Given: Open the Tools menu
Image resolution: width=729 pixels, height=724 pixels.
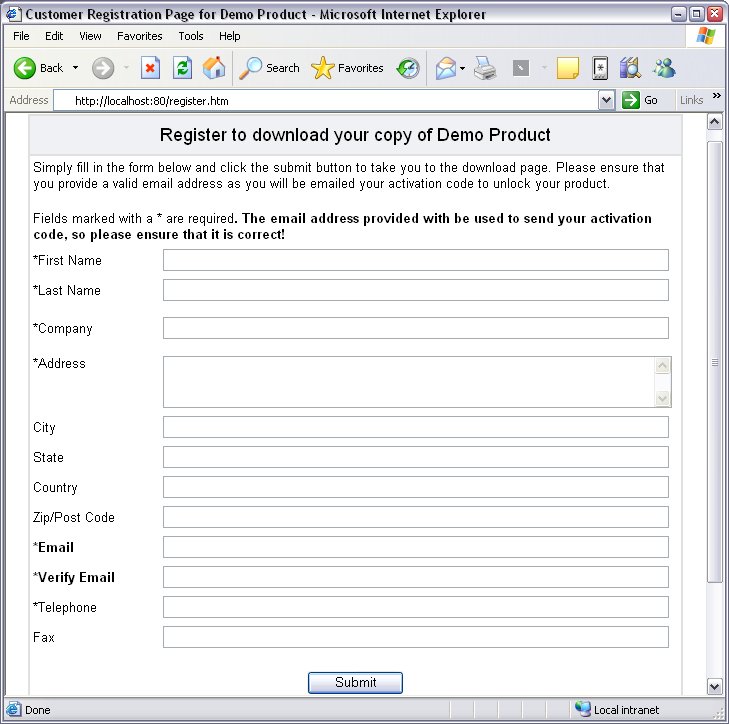Looking at the screenshot, I should (x=190, y=36).
